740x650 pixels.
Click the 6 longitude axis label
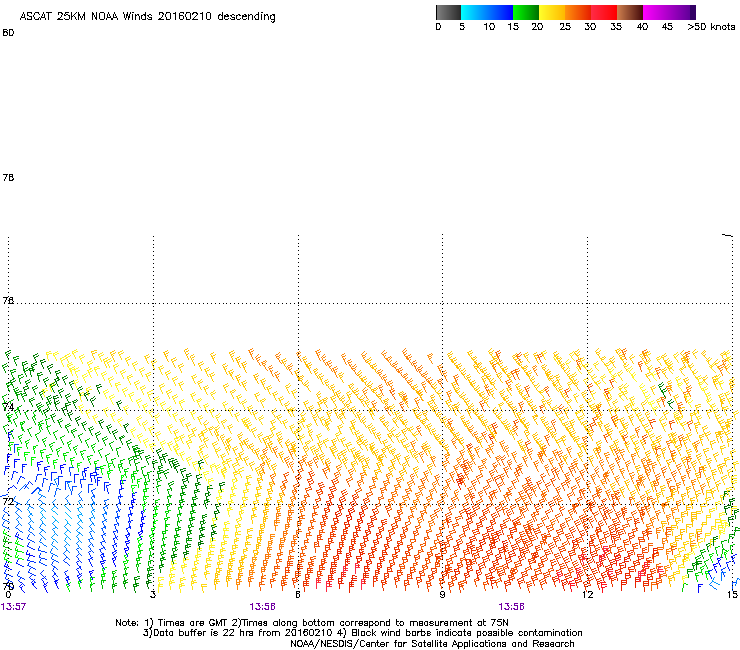click(x=298, y=594)
